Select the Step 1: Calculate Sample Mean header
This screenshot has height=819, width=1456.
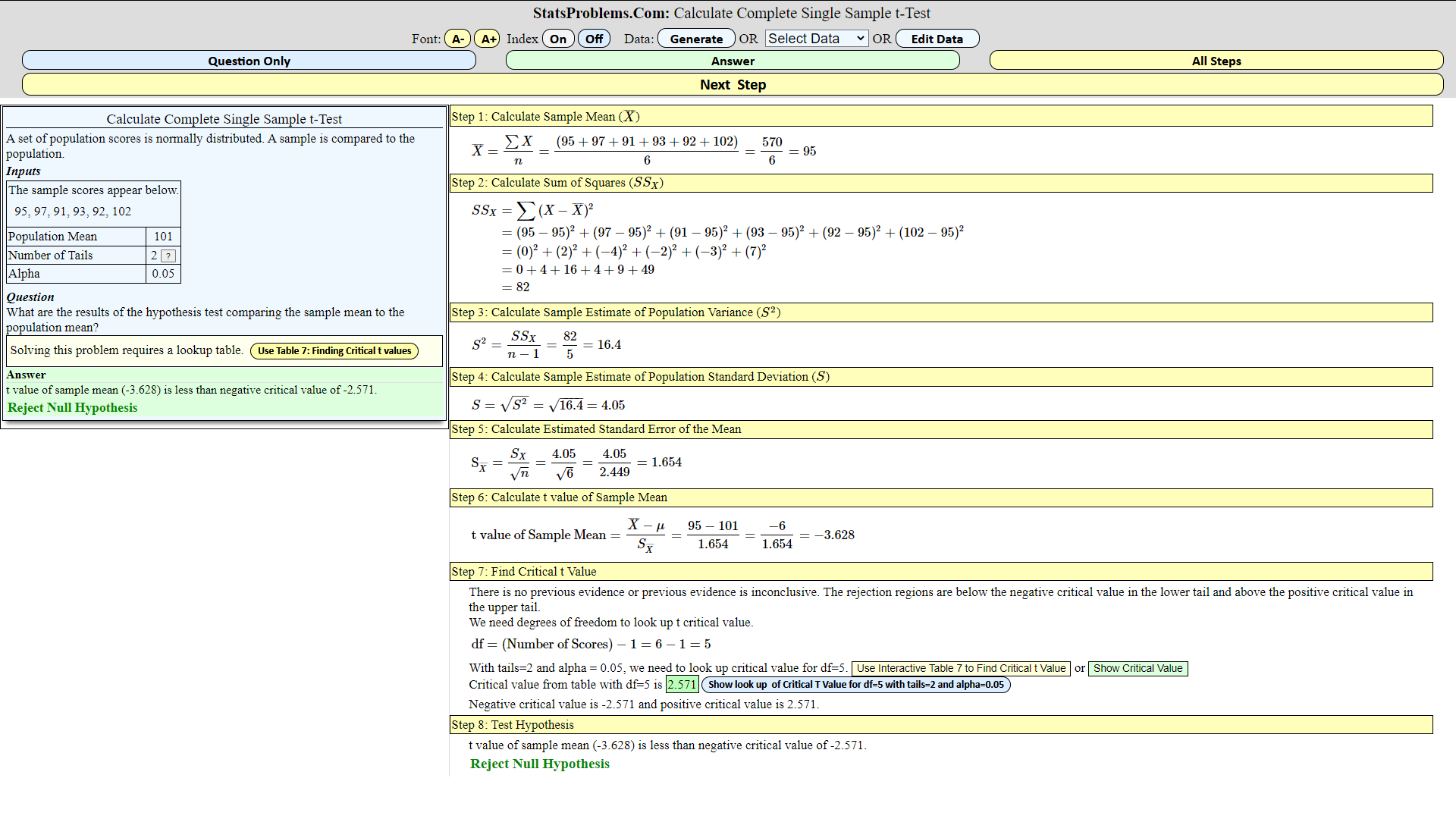pyautogui.click(x=941, y=116)
